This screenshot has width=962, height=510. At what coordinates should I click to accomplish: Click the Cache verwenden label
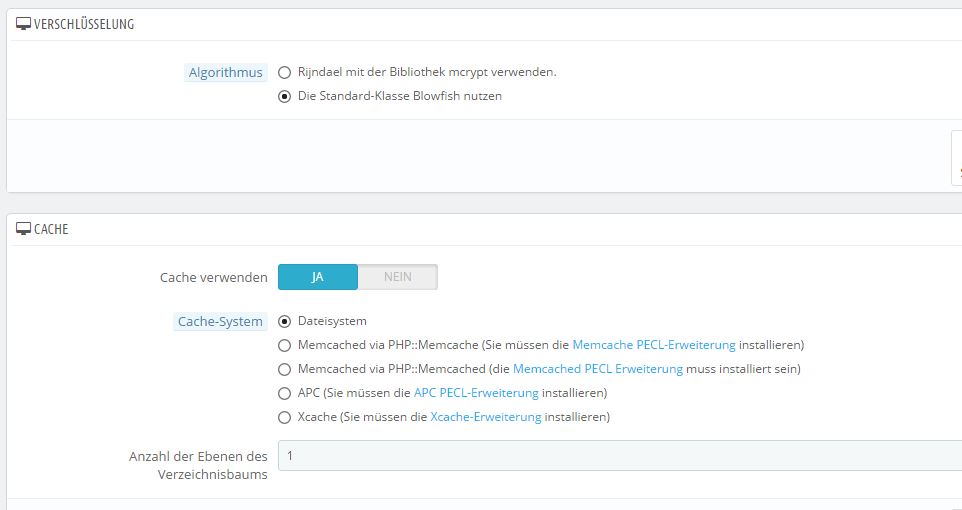pos(213,277)
